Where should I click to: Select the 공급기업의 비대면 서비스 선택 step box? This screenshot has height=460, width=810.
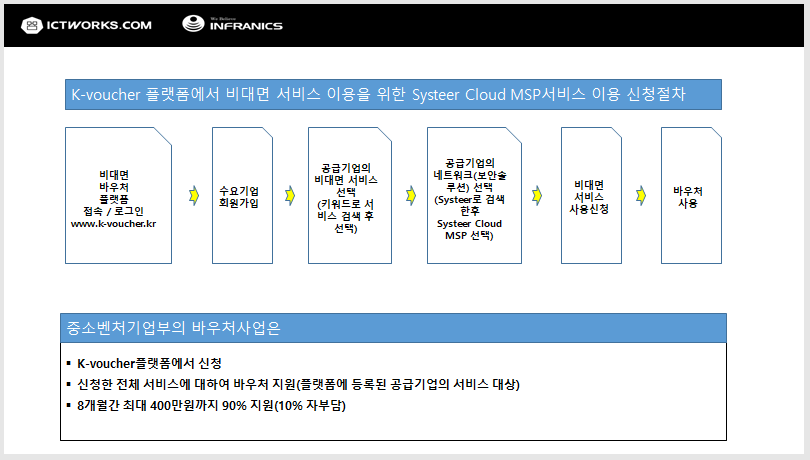350,195
